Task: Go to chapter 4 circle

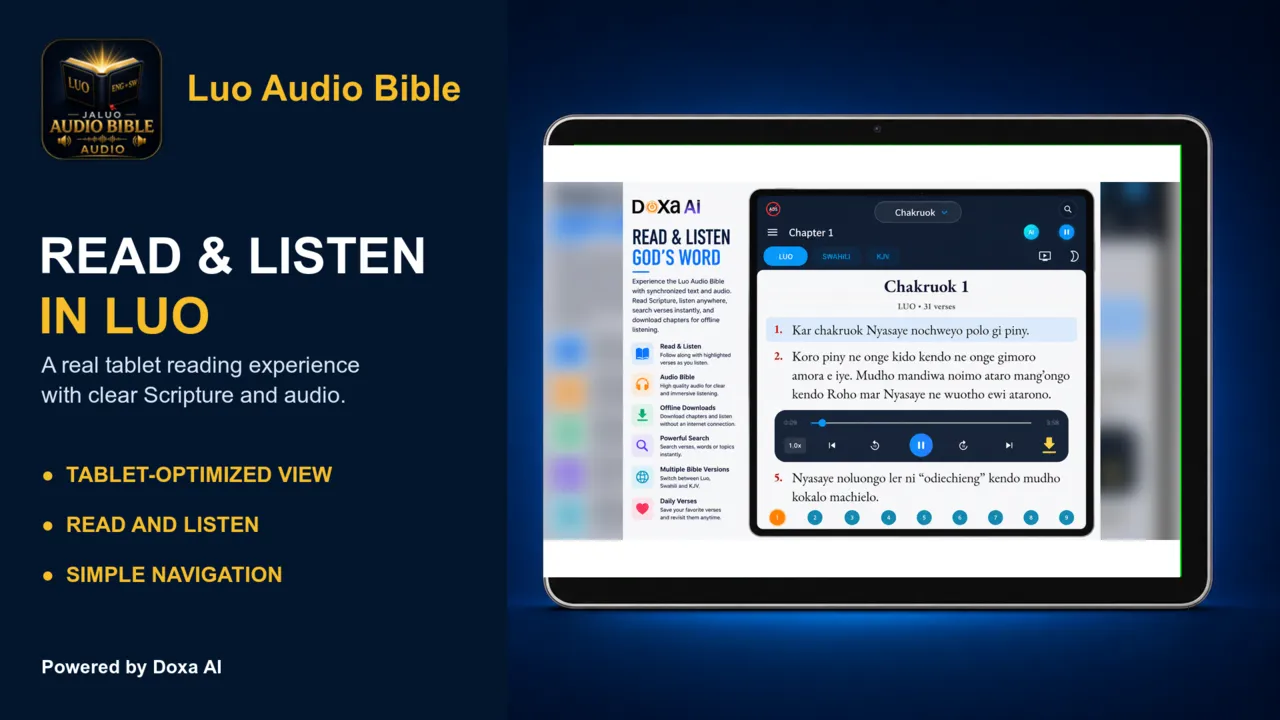Action: pos(888,517)
